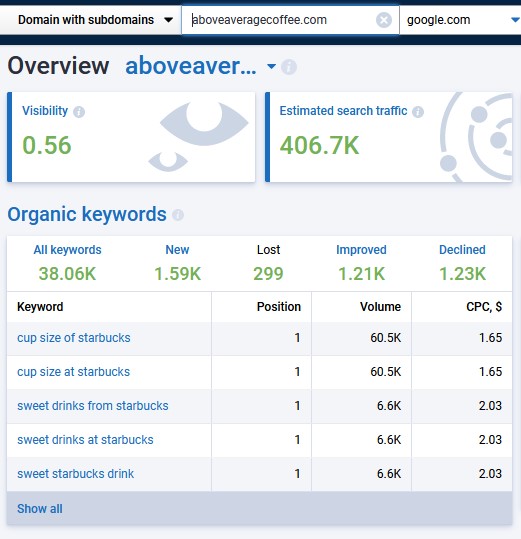Open the google.com search engine dropdown

(x=460, y=20)
